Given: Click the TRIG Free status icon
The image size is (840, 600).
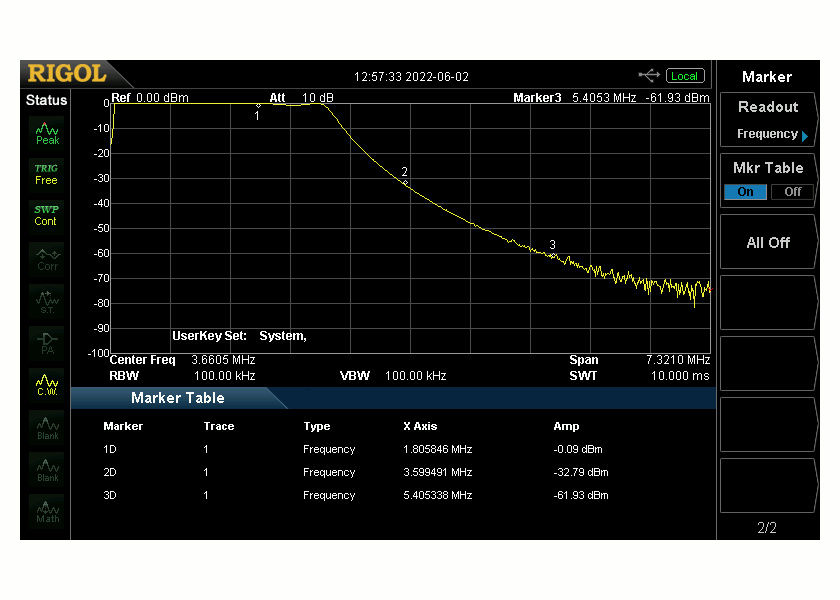Looking at the screenshot, I should click(x=45, y=173).
